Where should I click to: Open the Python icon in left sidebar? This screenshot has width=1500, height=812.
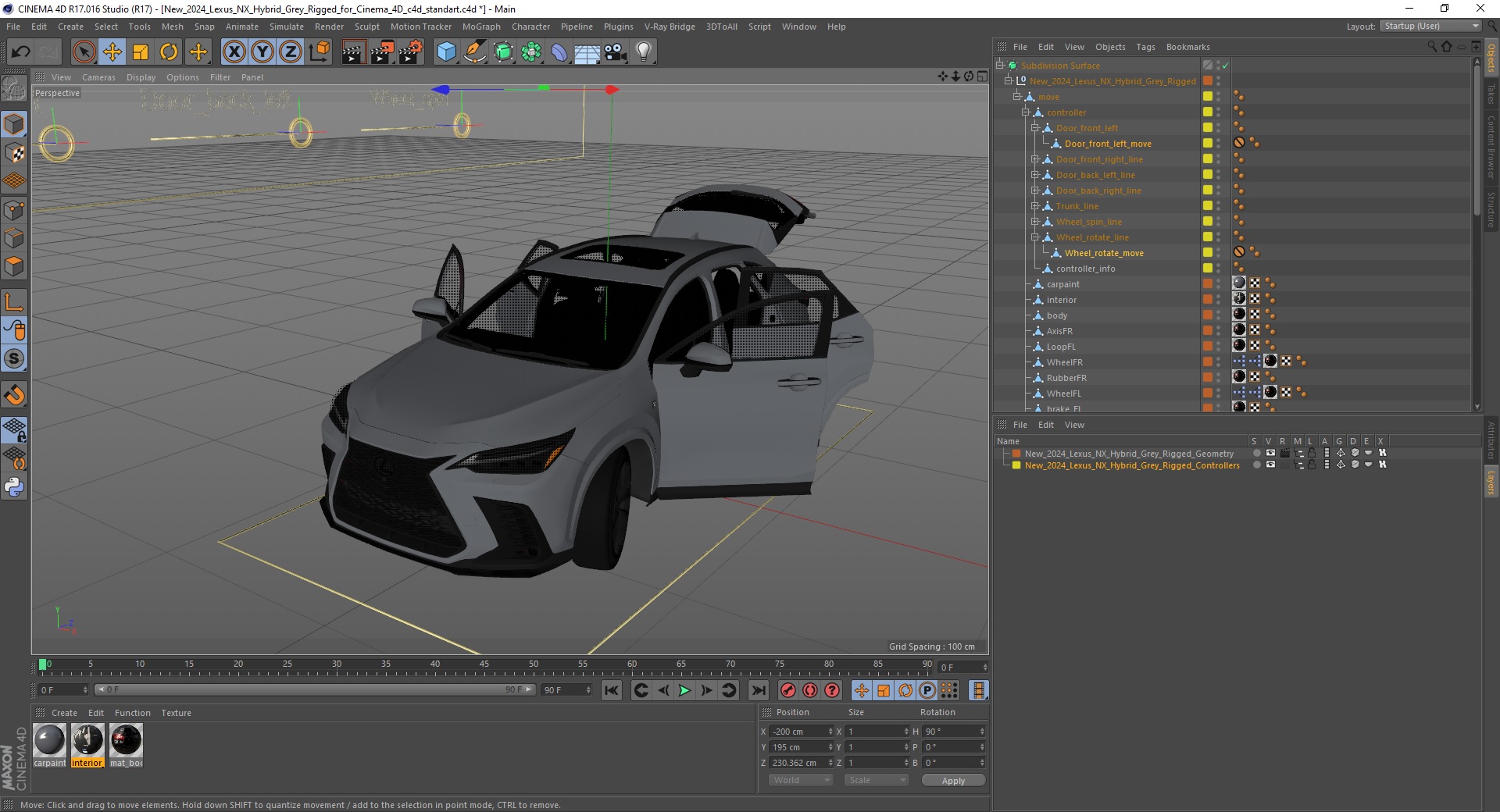[x=14, y=487]
